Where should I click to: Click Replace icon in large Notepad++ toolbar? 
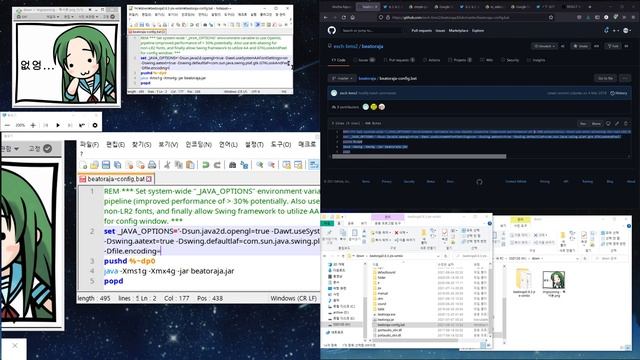244,165
